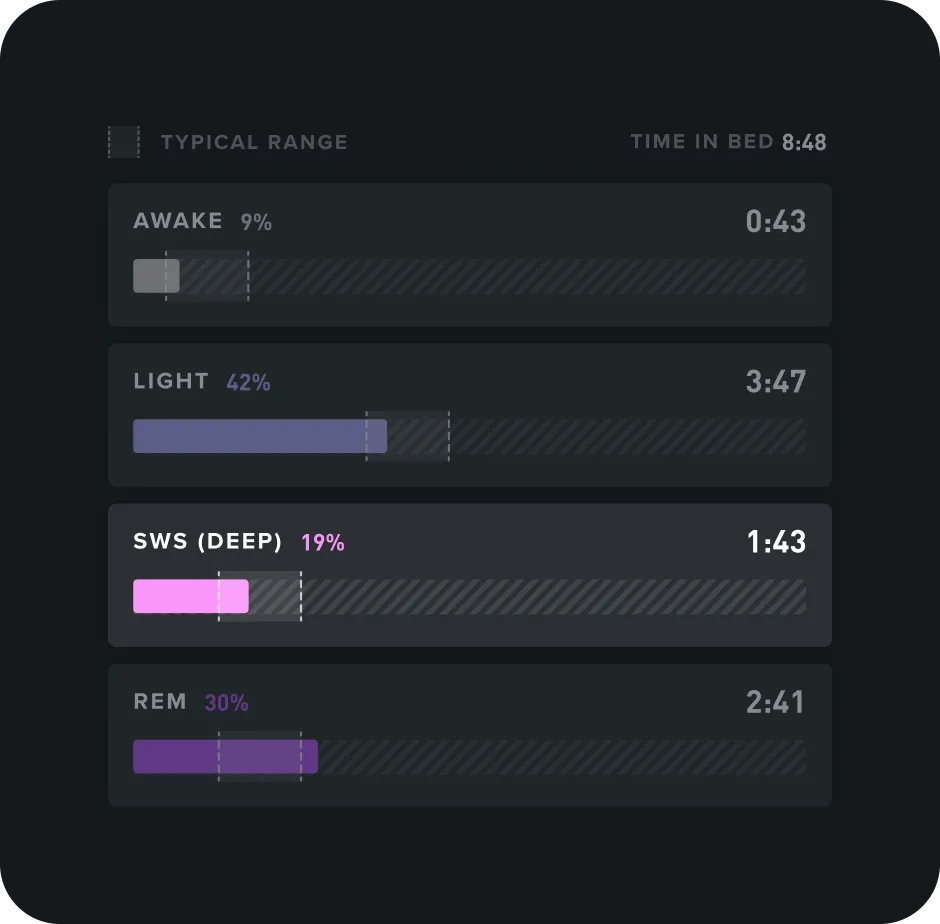
Task: Click the REM duration 2:41
Action: click(775, 702)
